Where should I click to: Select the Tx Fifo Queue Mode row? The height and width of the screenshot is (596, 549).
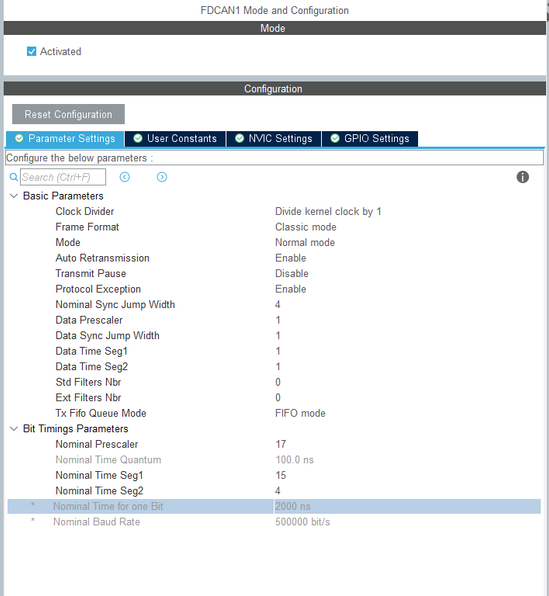point(274,413)
